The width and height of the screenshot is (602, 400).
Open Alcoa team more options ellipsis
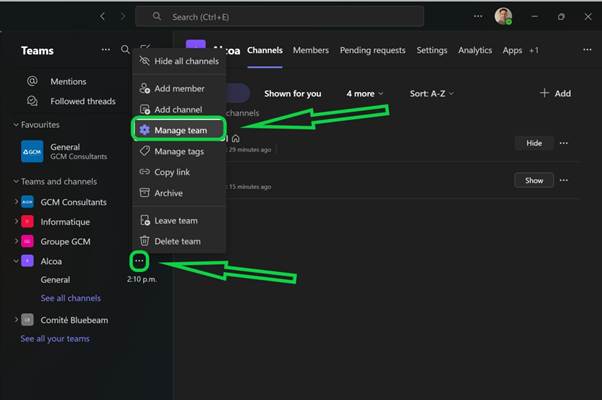tap(139, 261)
